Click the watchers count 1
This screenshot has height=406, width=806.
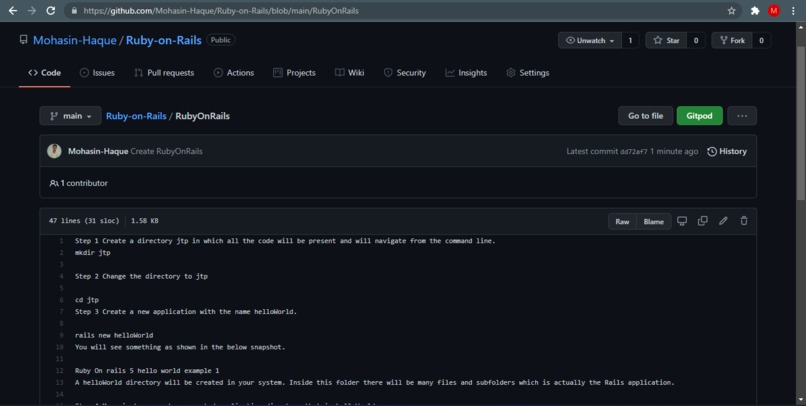click(630, 41)
